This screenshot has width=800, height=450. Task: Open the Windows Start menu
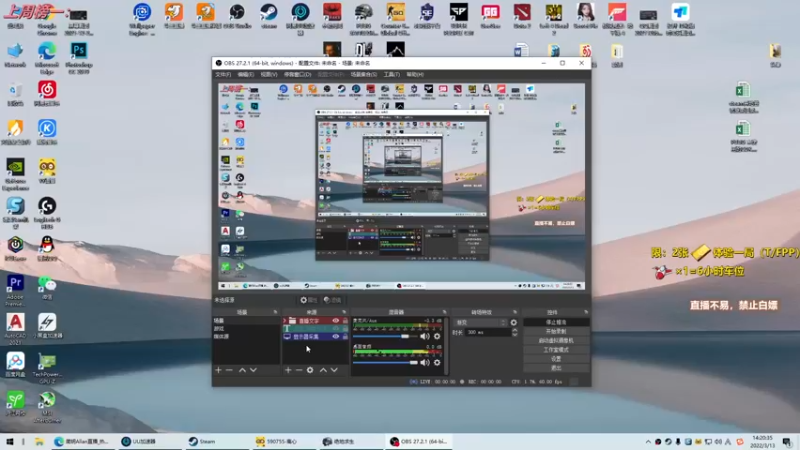click(9, 441)
